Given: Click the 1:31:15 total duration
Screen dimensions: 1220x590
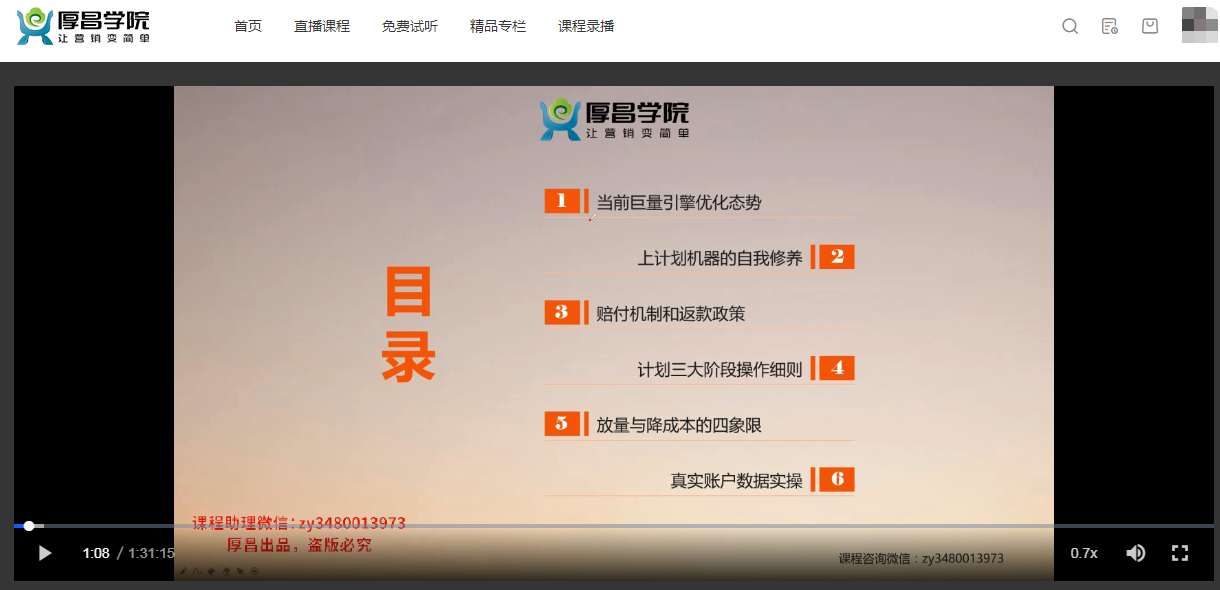Looking at the screenshot, I should click(151, 553).
